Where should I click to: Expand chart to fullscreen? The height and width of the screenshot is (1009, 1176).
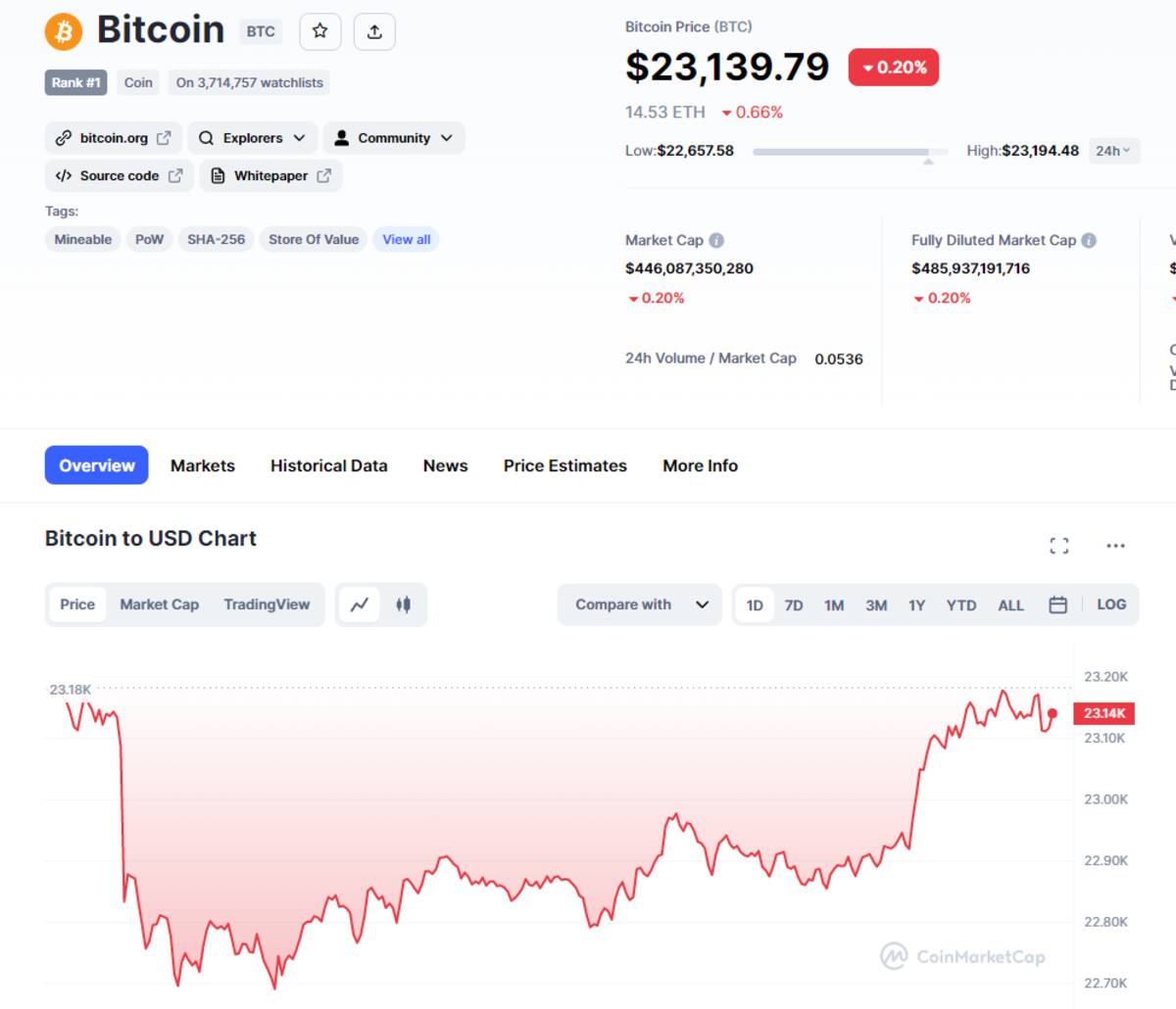tap(1058, 546)
